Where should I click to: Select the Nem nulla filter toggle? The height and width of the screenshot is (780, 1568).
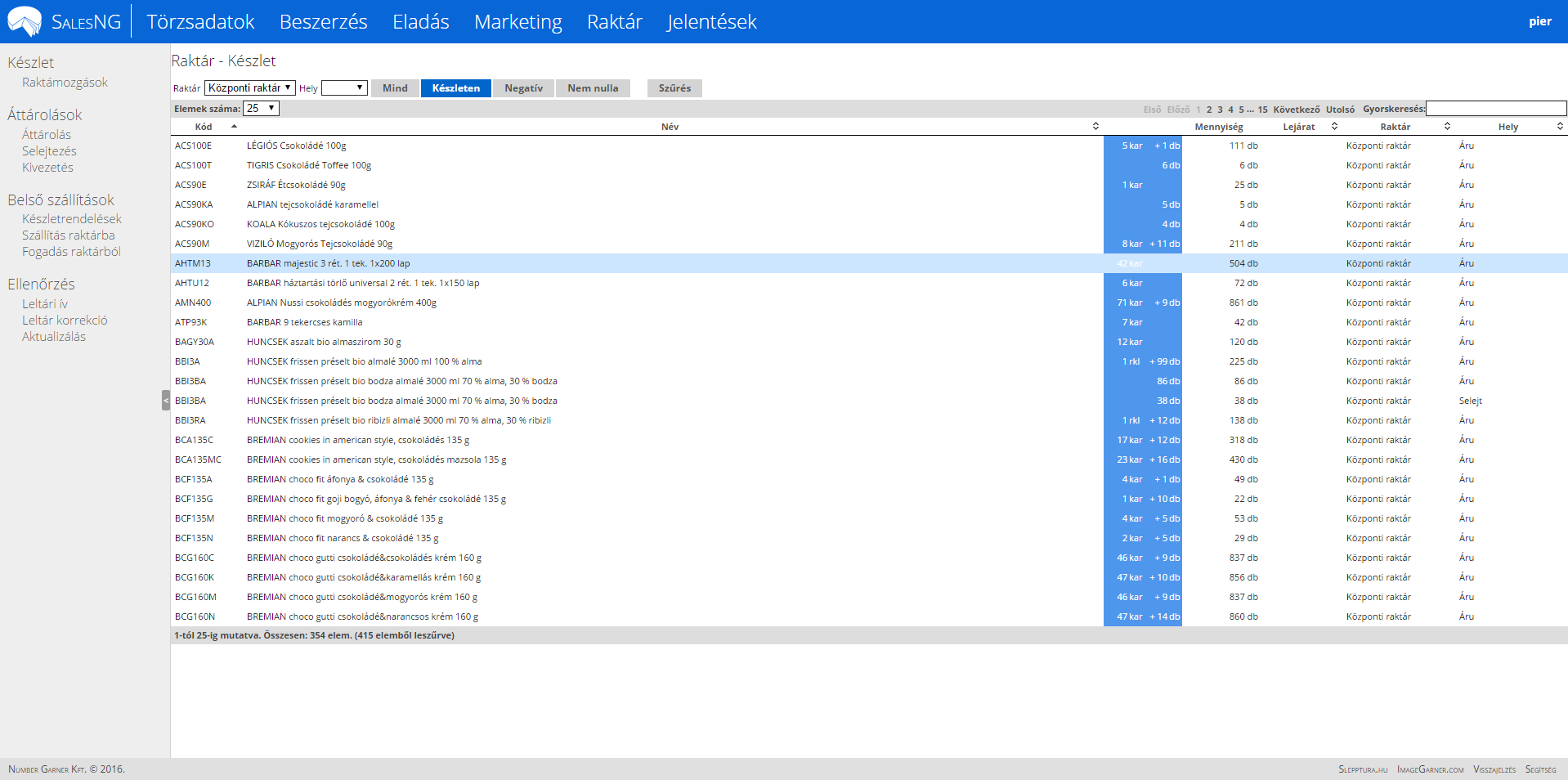593,88
